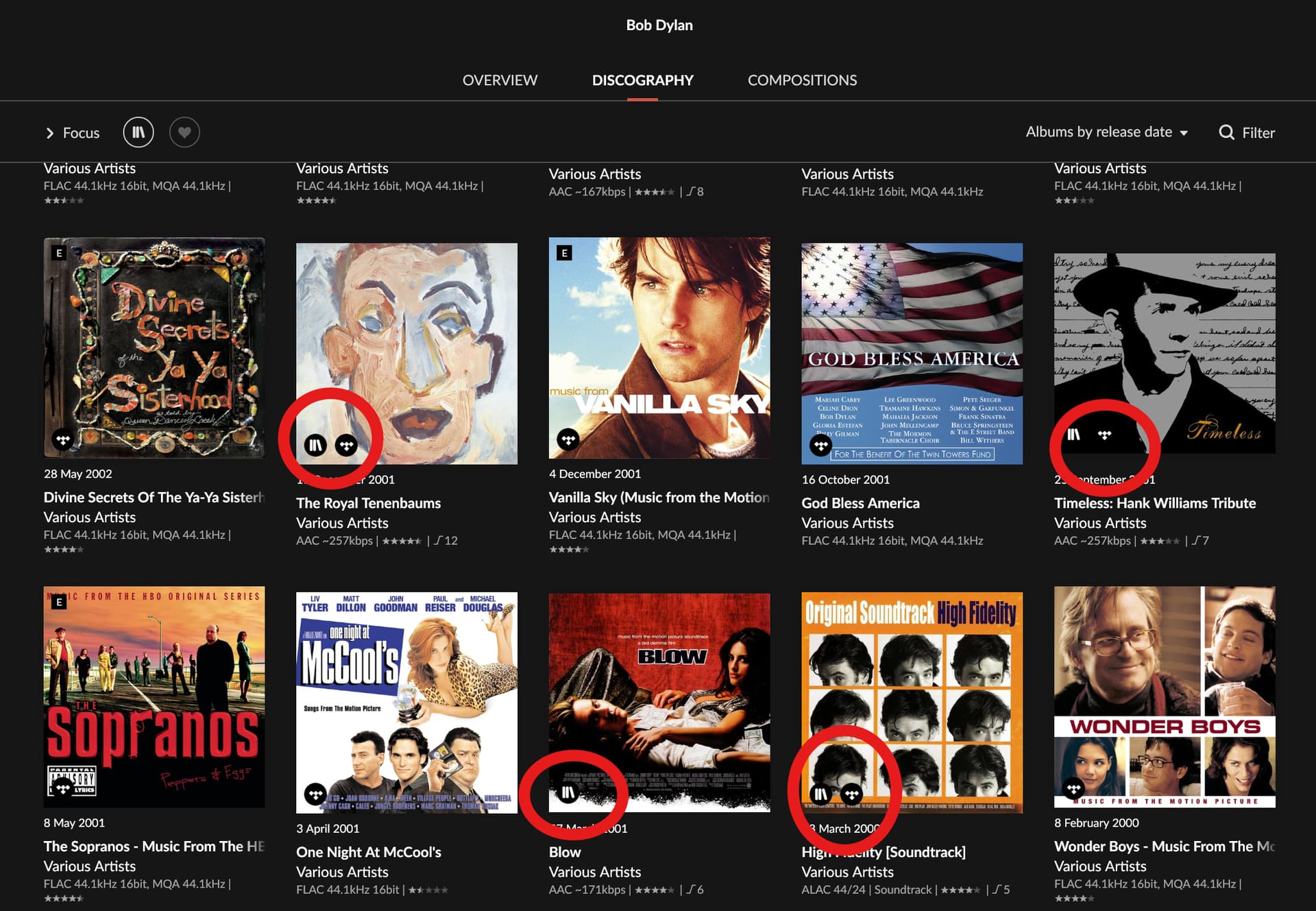Click One Night At McCool's cover art
1316x911 pixels.
(406, 702)
